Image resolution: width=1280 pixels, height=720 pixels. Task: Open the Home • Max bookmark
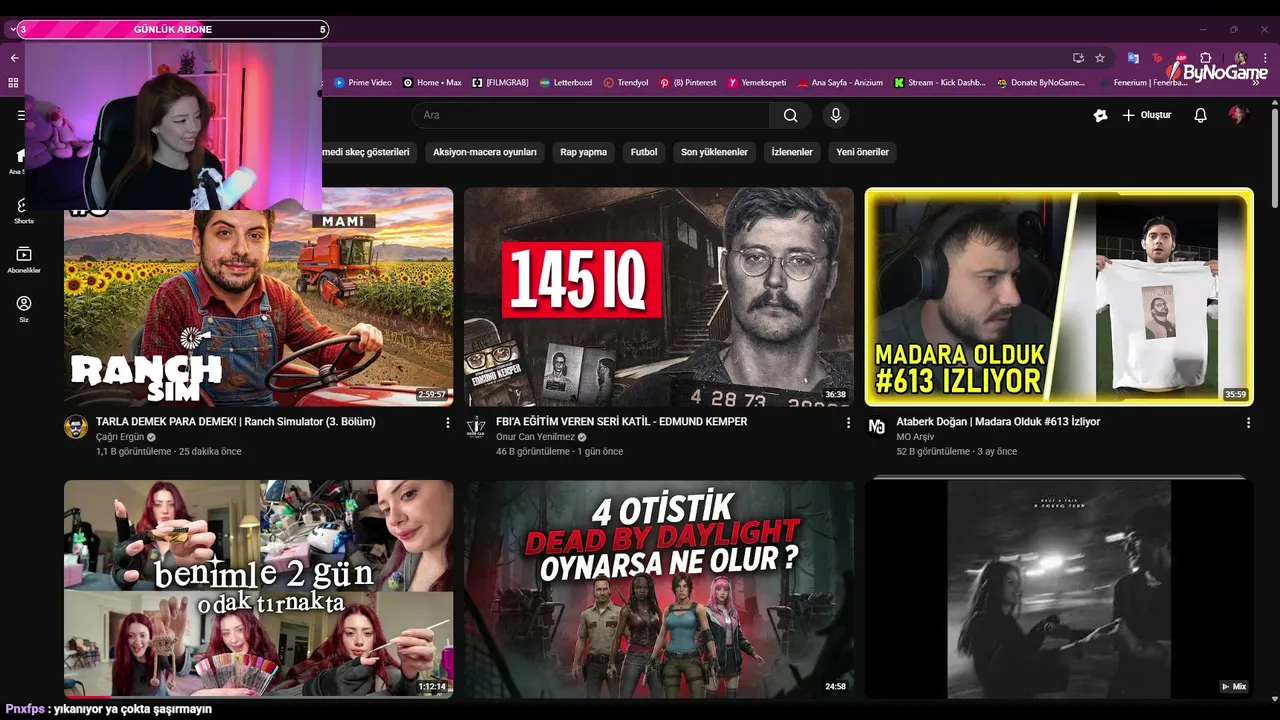tap(433, 83)
